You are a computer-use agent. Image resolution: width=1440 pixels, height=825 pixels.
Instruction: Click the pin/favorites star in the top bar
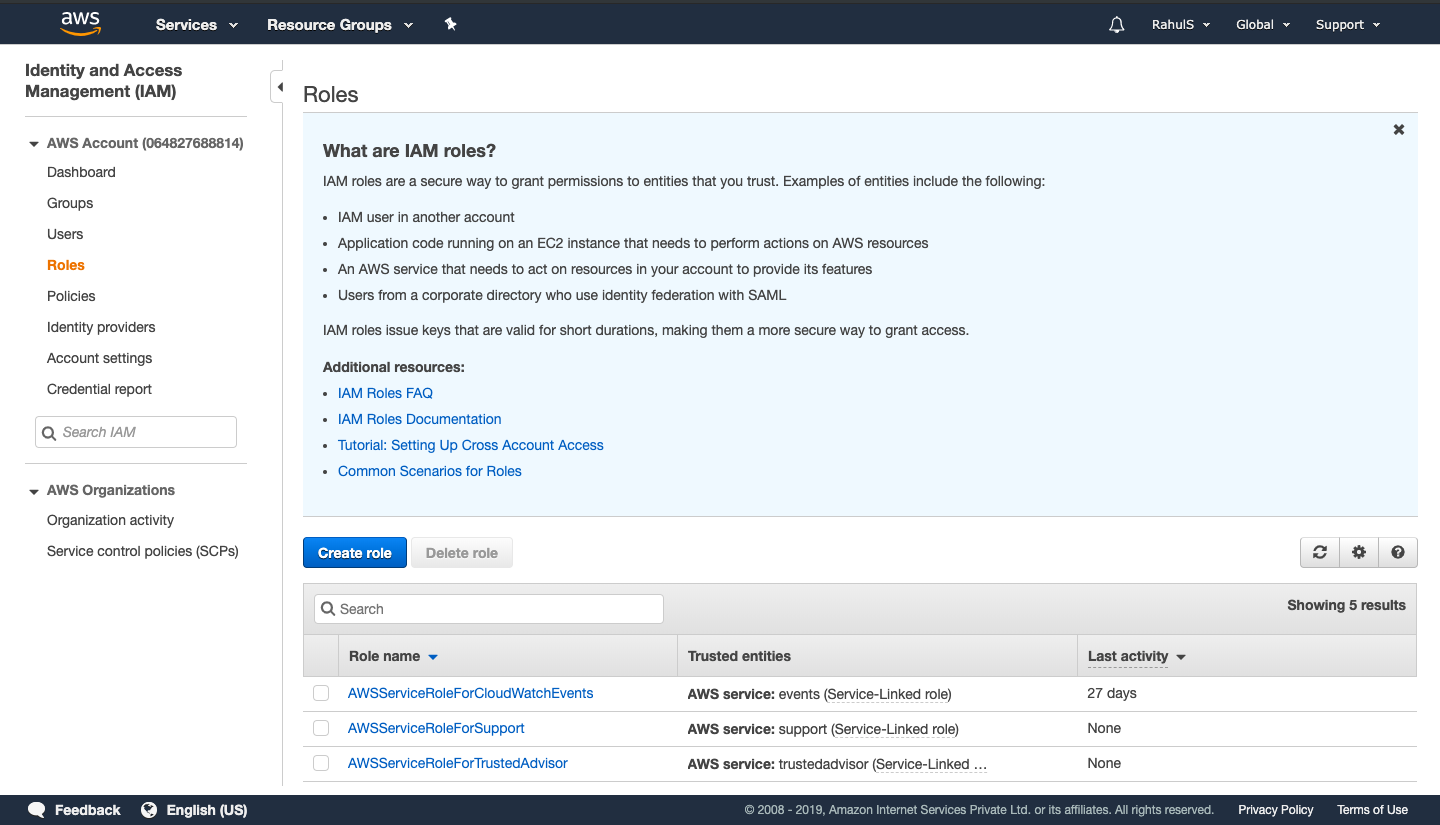tap(450, 24)
